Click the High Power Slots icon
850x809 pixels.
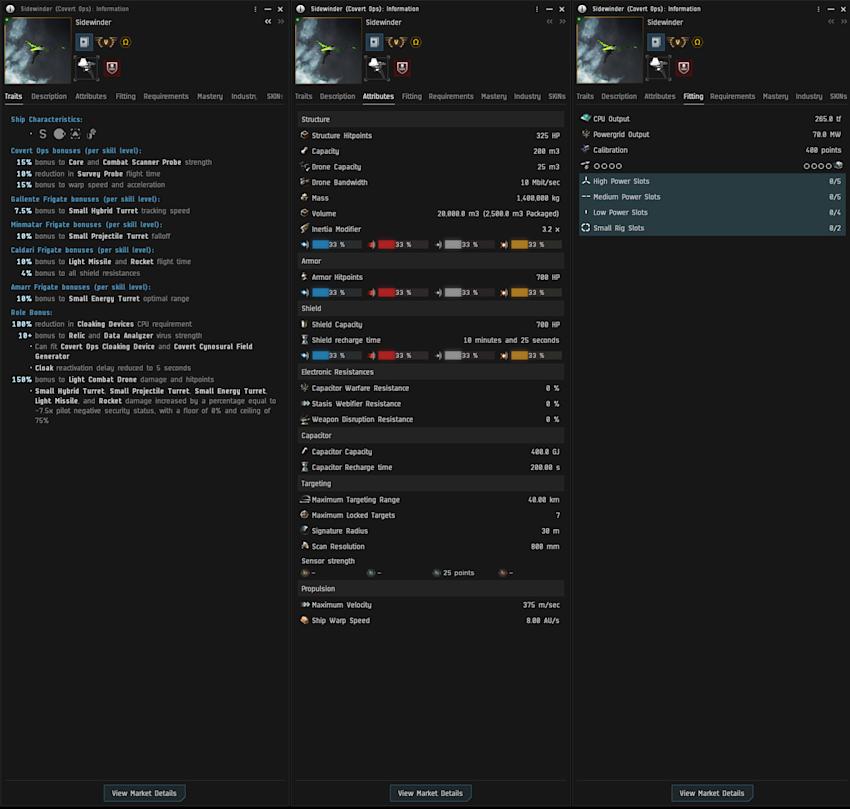(585, 181)
